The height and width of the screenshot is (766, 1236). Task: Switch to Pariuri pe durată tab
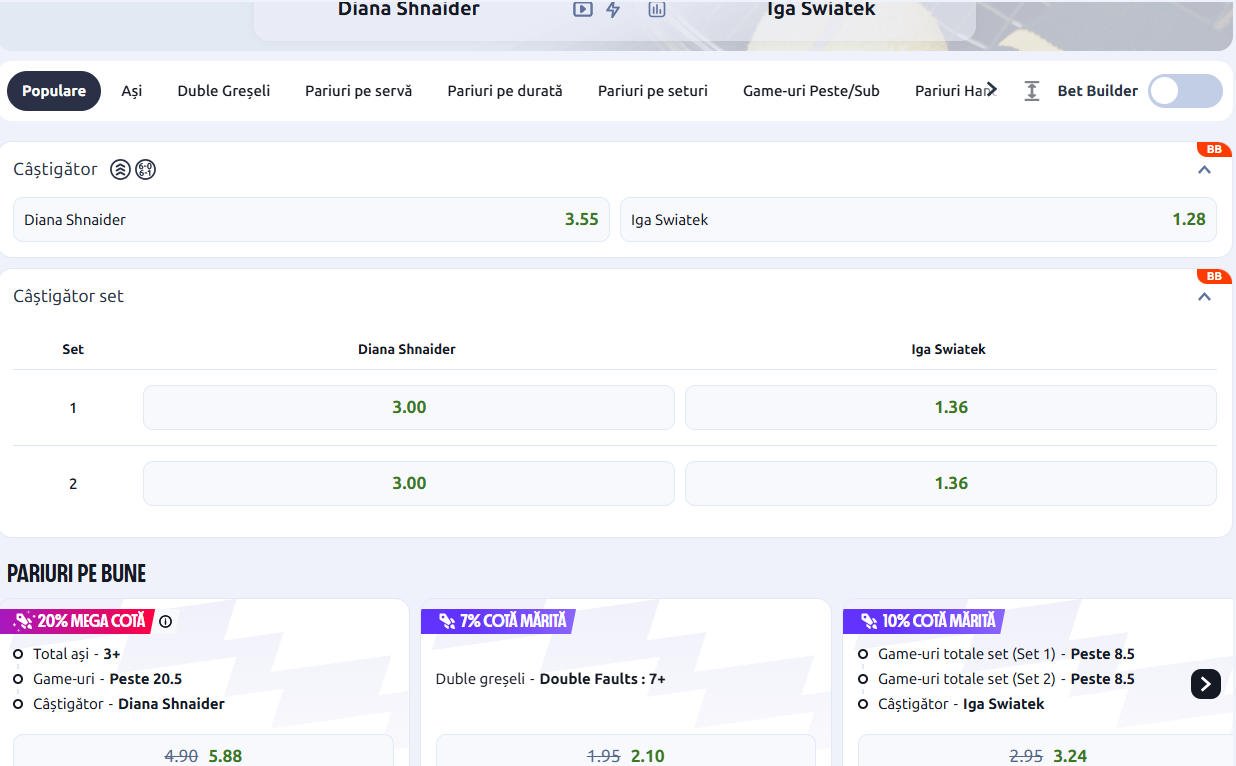(505, 91)
